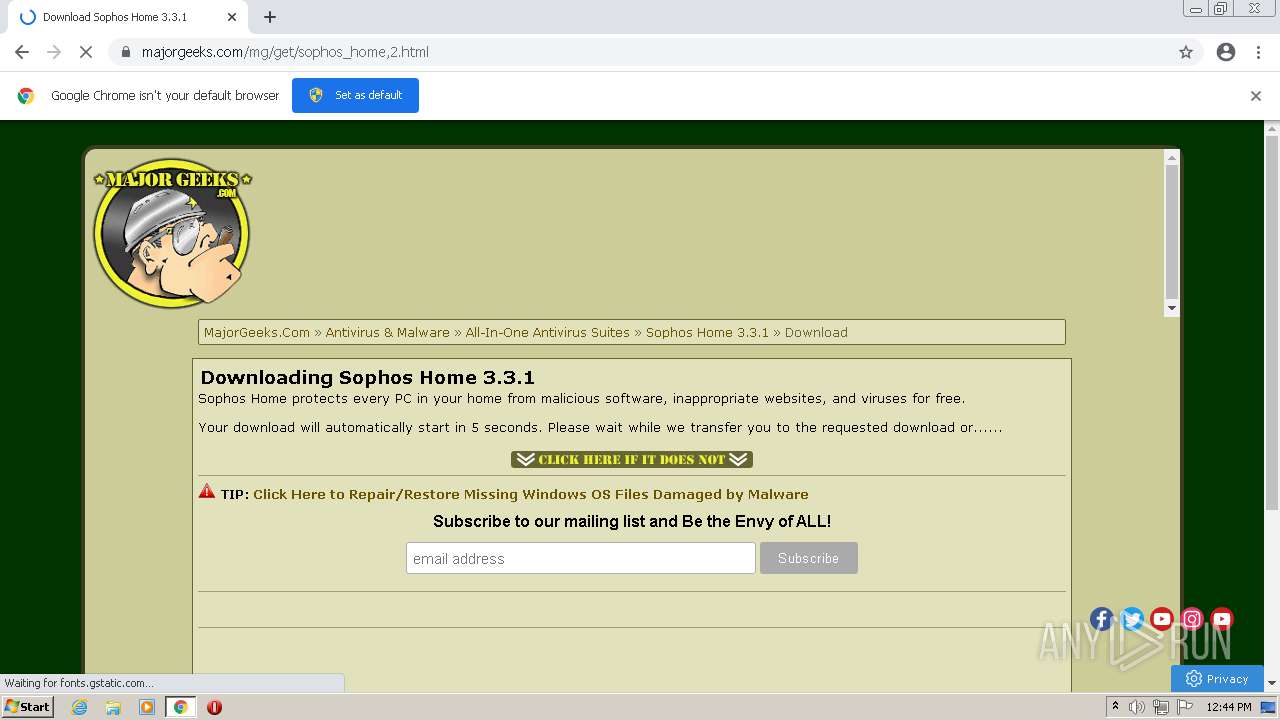Click page scrollbar down arrow
The width and height of the screenshot is (1280, 720).
tap(1272, 683)
